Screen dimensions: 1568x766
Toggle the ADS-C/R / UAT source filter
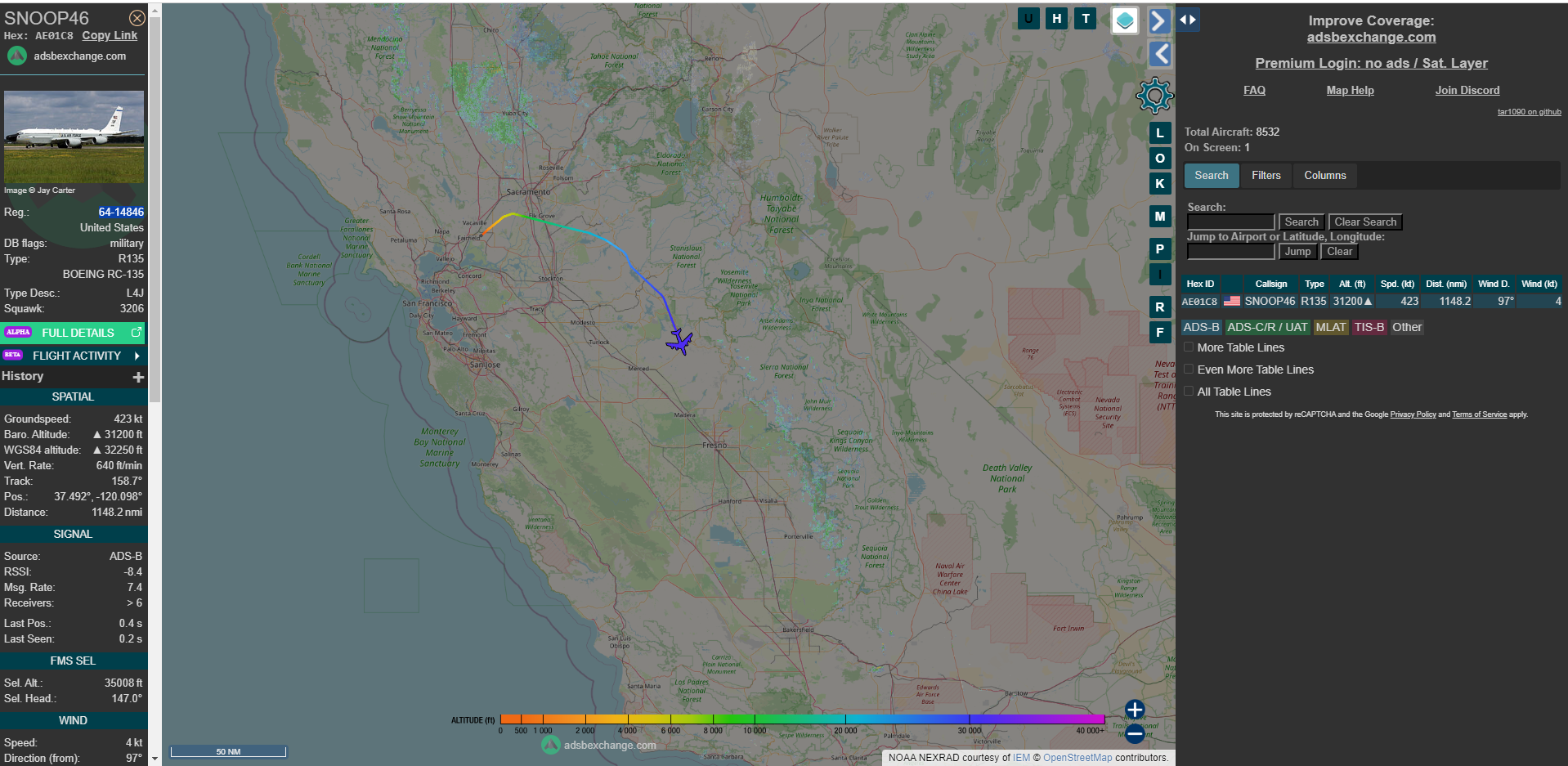[x=1267, y=327]
